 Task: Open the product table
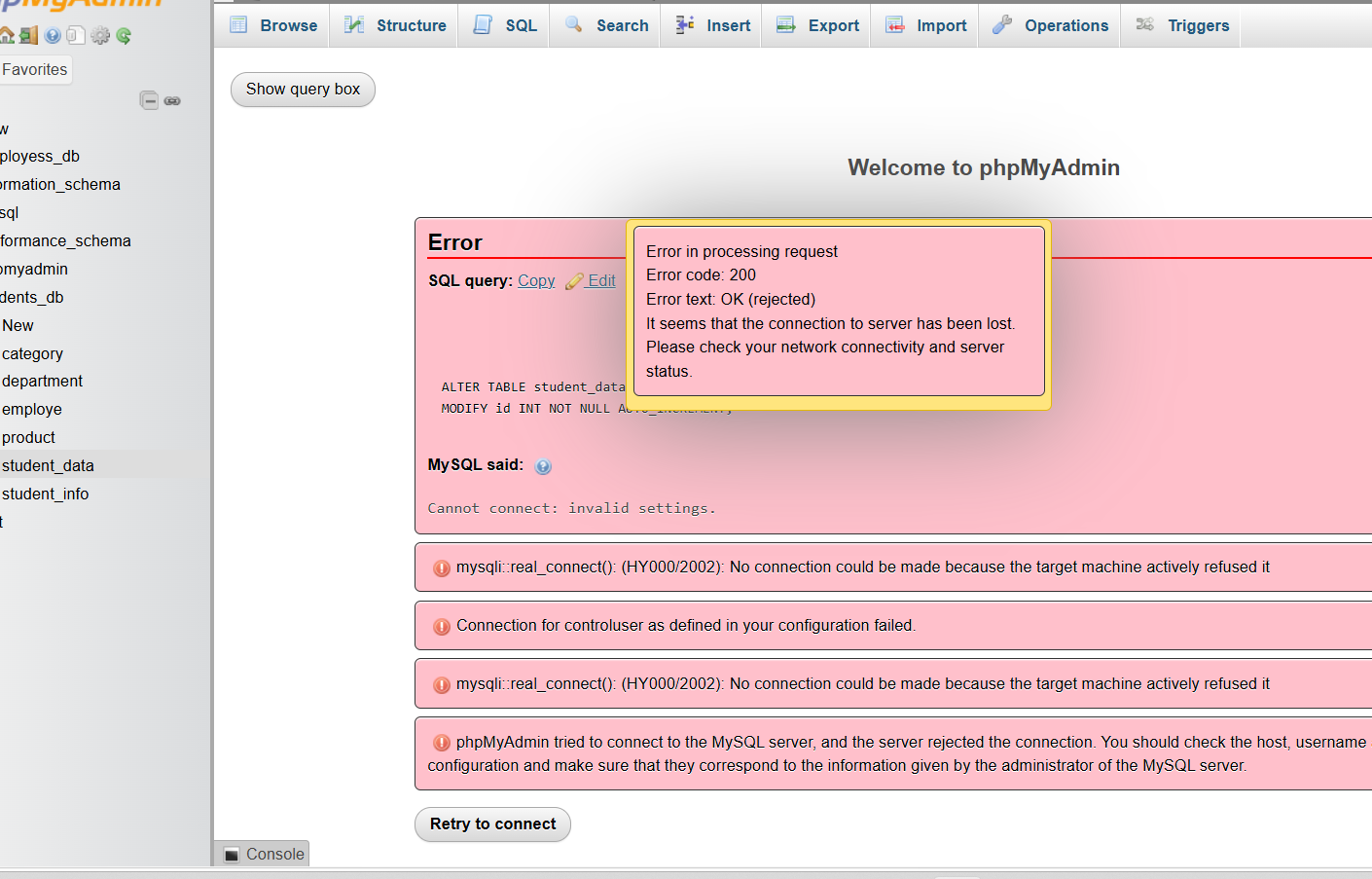point(28,437)
